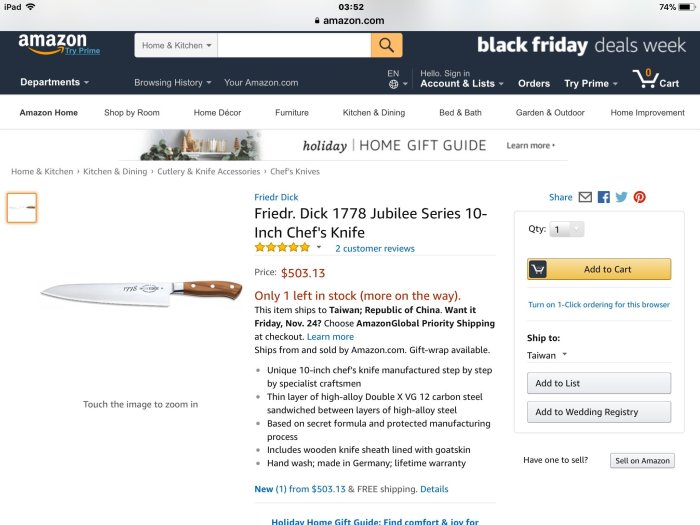
Task: Expand star rating breakdown arrow
Action: [x=319, y=247]
